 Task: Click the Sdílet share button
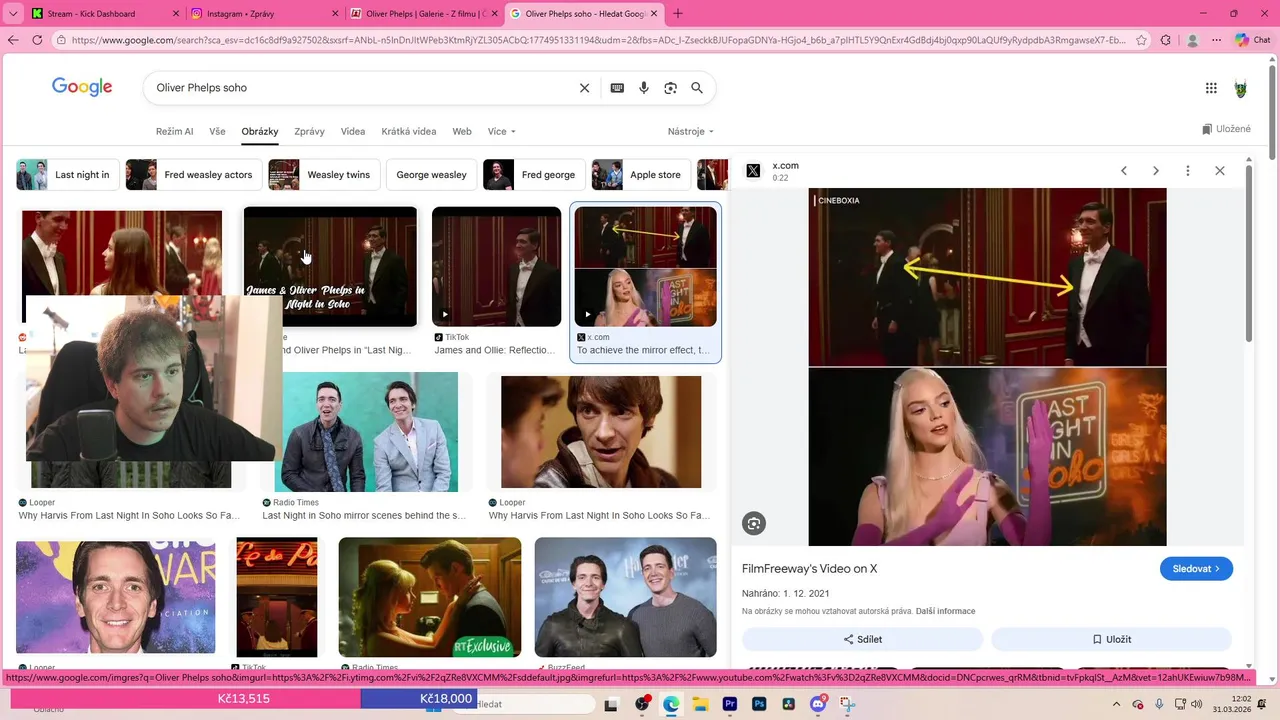pos(862,639)
